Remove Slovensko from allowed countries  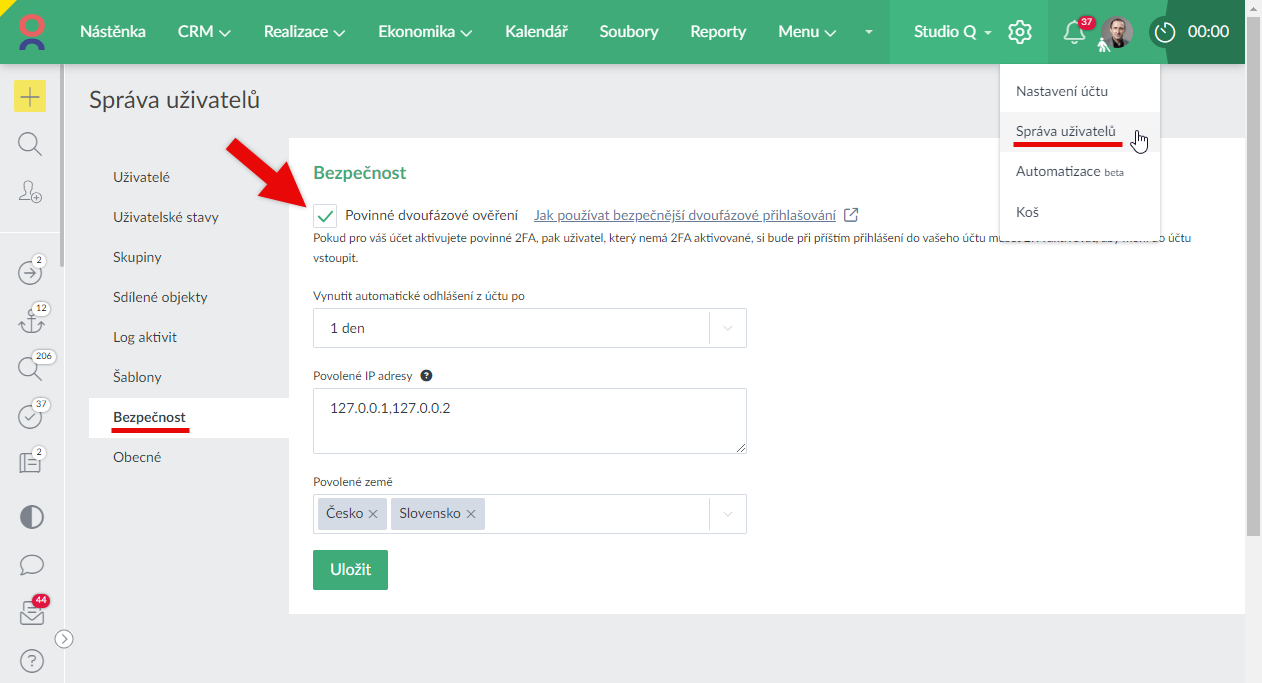pyautogui.click(x=470, y=514)
